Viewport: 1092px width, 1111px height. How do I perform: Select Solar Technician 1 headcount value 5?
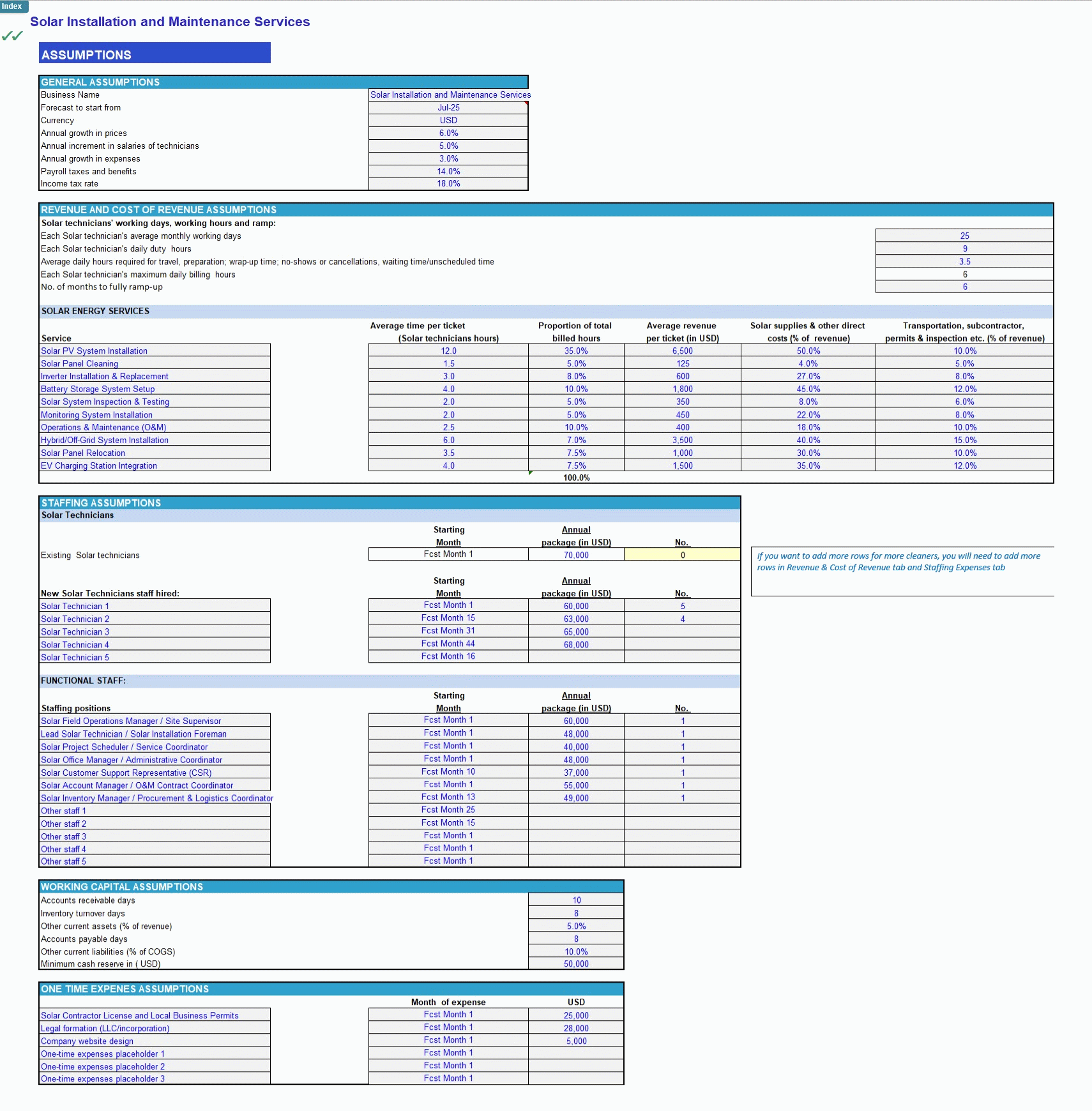pyautogui.click(x=682, y=606)
